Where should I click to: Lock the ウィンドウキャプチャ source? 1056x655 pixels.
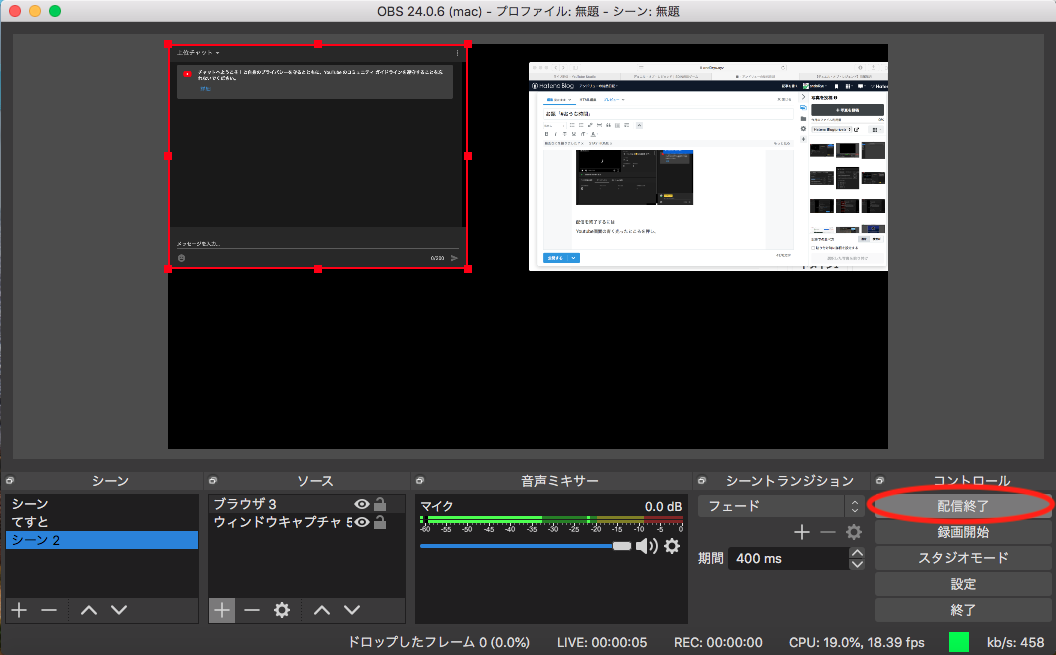point(378,522)
